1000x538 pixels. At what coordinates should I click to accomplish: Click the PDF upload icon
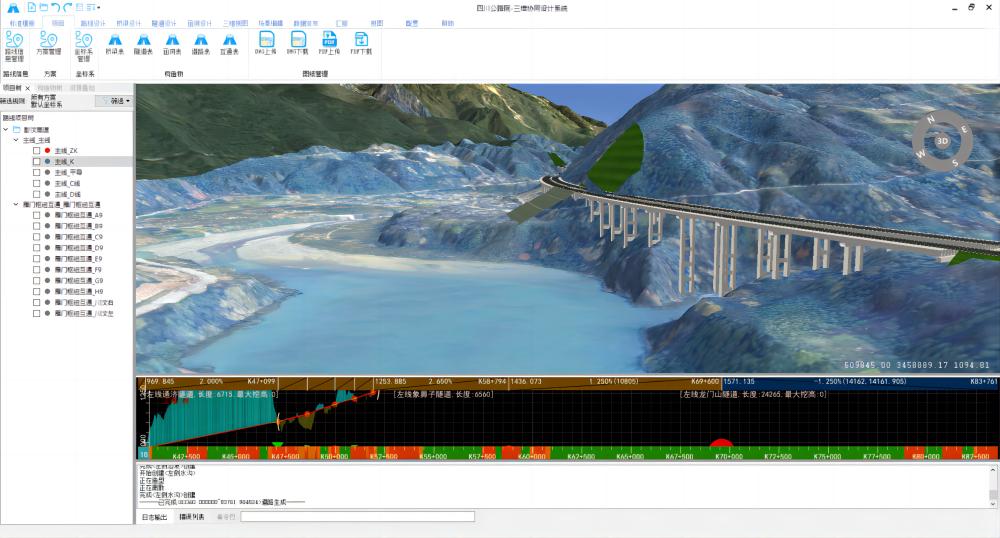(328, 44)
